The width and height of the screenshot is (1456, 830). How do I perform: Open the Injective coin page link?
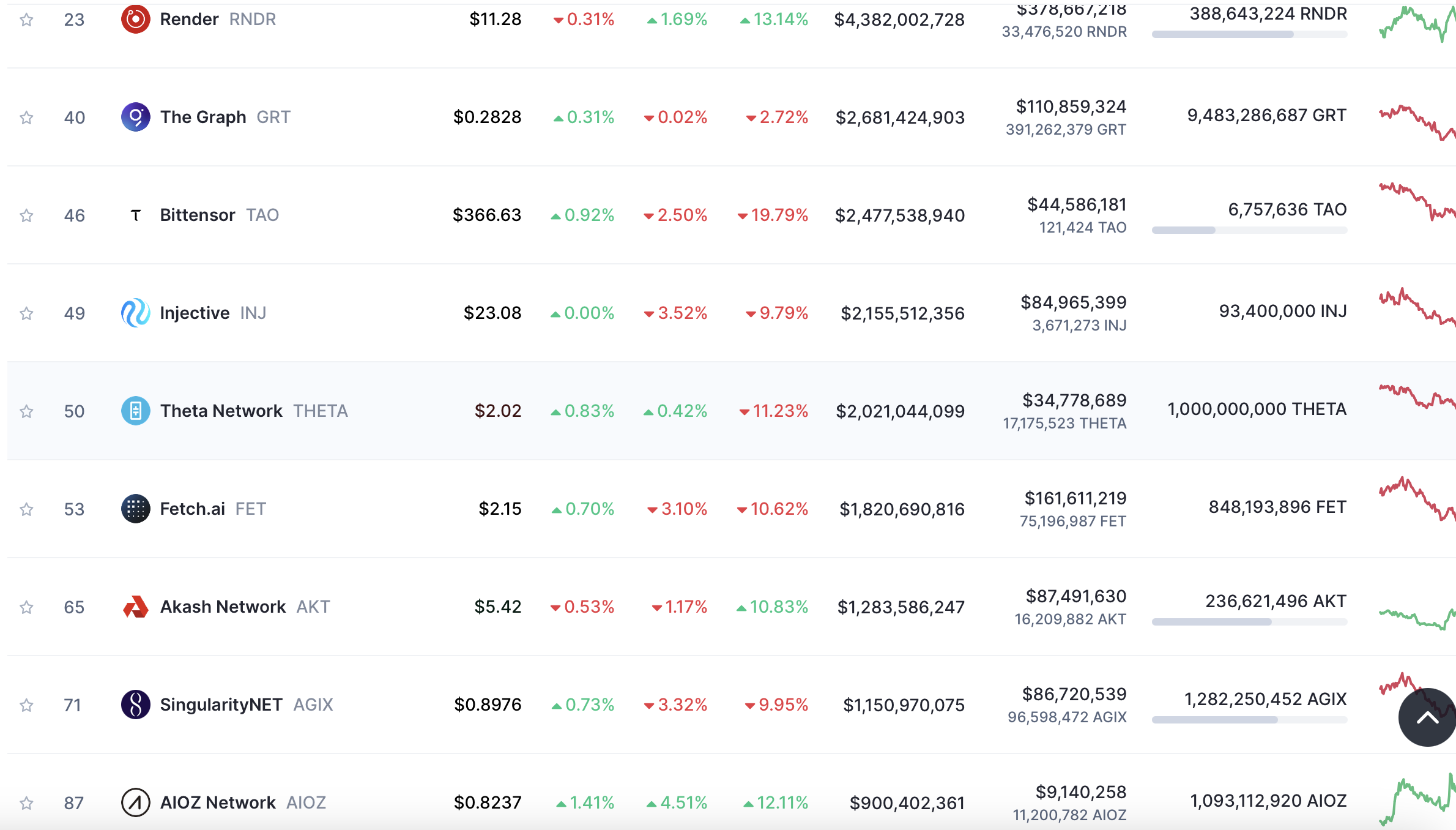[x=195, y=313]
